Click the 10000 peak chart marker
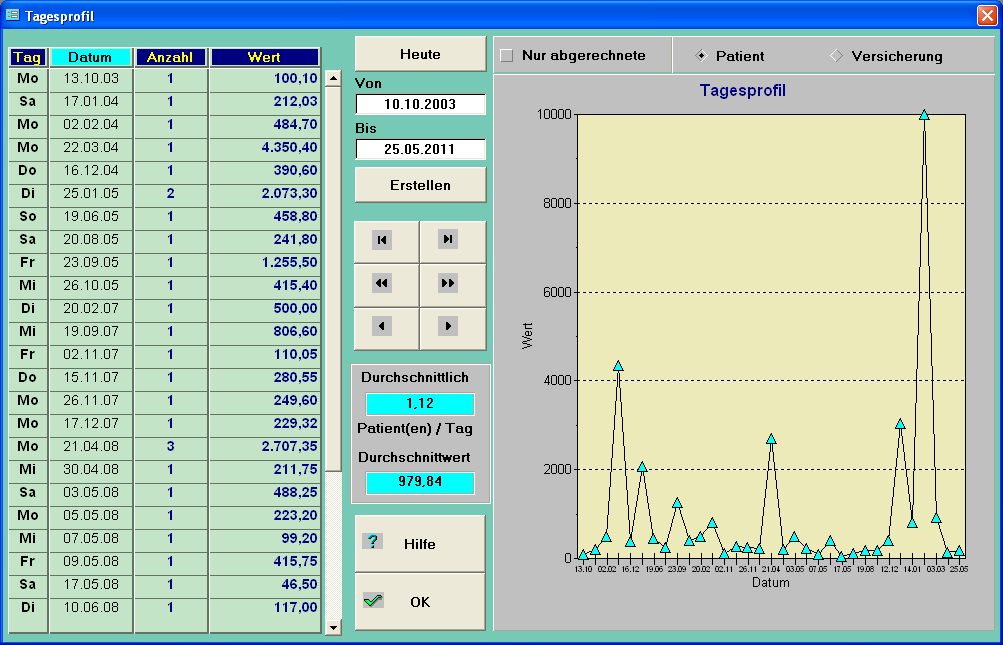The height and width of the screenshot is (645, 1003). click(924, 115)
